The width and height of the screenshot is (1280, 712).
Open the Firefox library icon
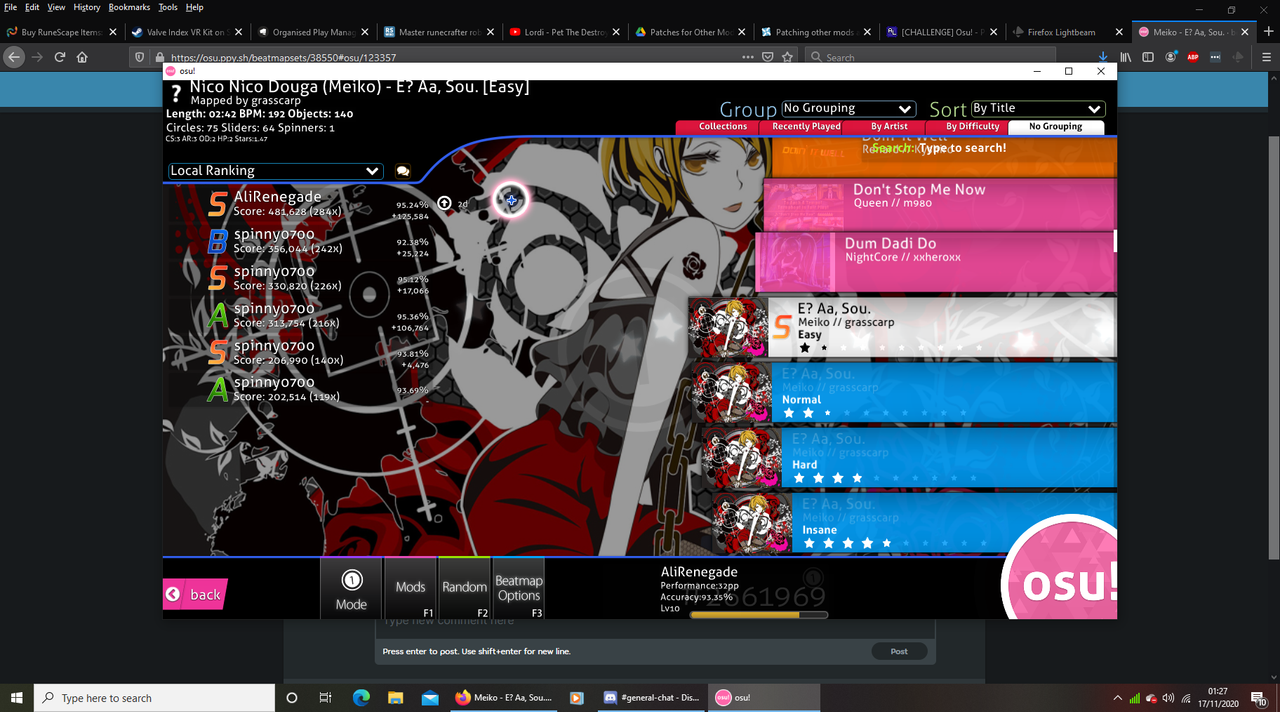1126,57
